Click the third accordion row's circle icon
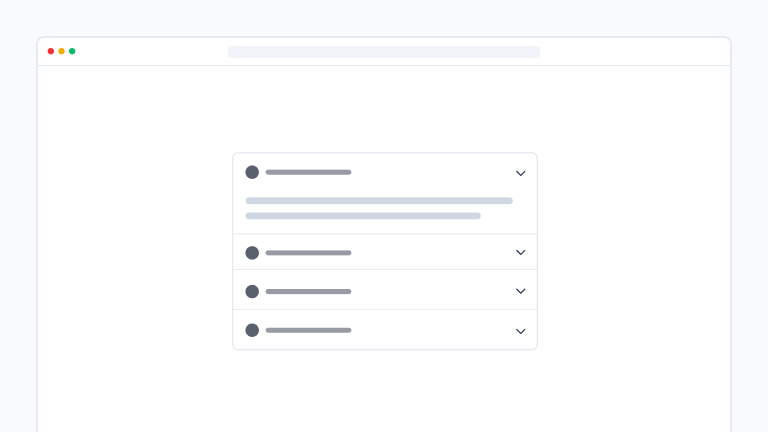Screen dimensions: 768x432 (x=252, y=292)
